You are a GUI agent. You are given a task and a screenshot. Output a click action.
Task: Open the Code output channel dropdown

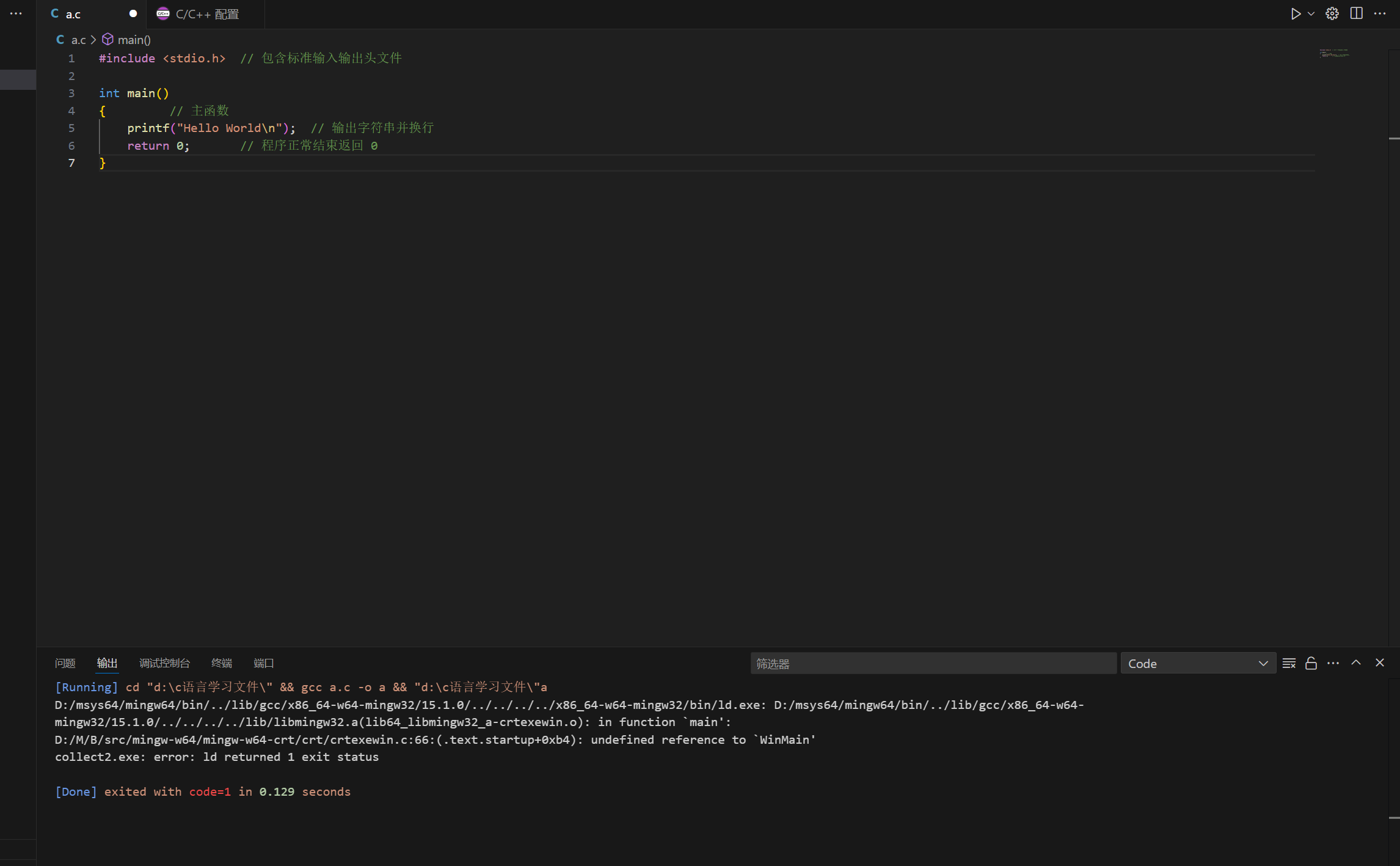[1197, 663]
